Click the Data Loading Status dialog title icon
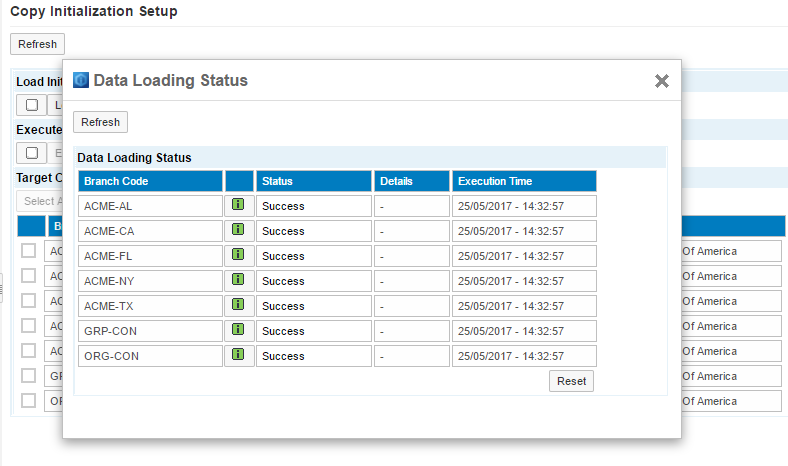 tap(82, 81)
